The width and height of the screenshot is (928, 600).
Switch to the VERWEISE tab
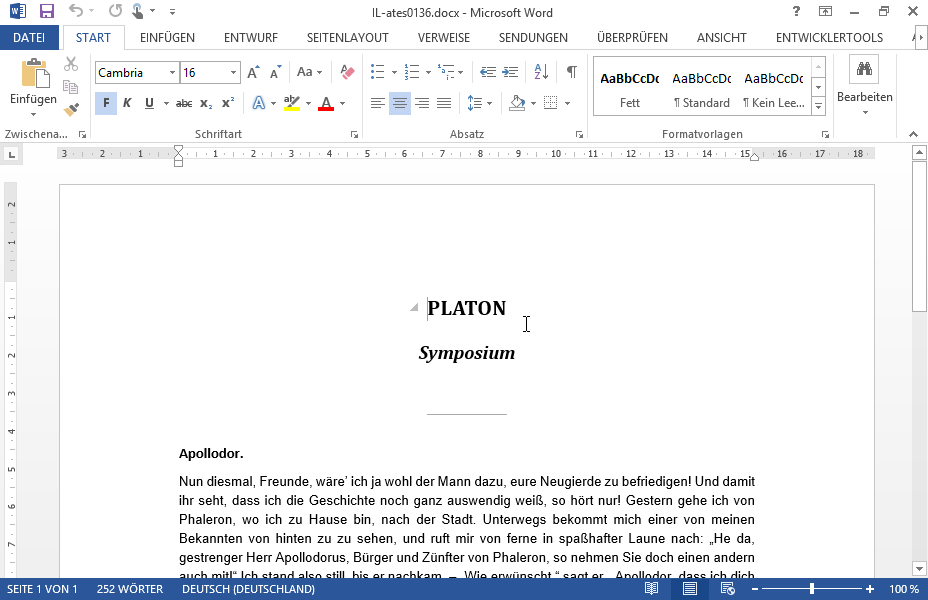[x=444, y=38]
